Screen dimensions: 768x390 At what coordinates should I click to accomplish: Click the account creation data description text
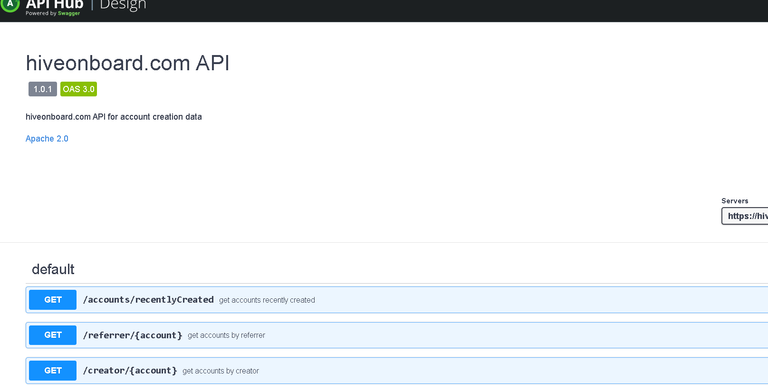(114, 117)
